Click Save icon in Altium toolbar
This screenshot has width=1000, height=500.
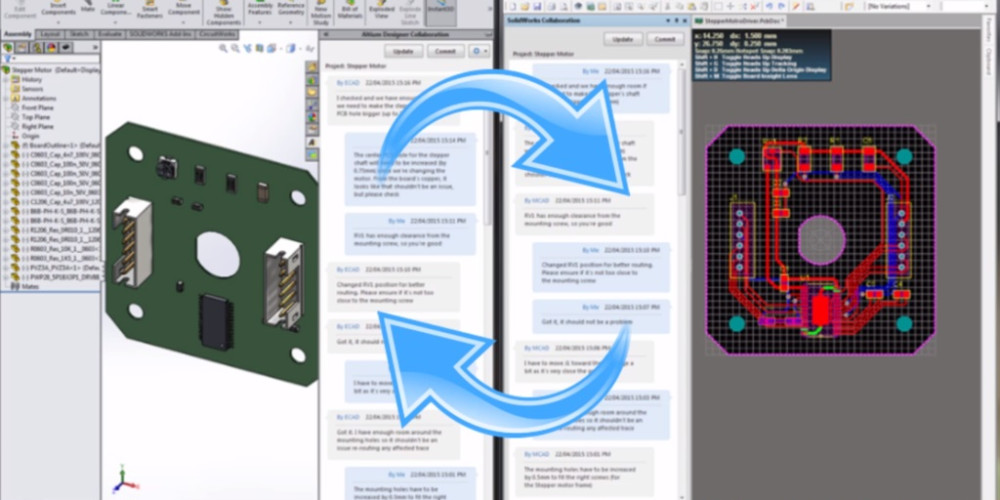click(537, 6)
